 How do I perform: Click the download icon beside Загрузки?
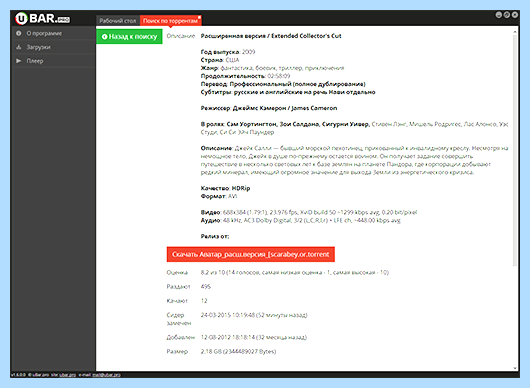tap(19, 47)
